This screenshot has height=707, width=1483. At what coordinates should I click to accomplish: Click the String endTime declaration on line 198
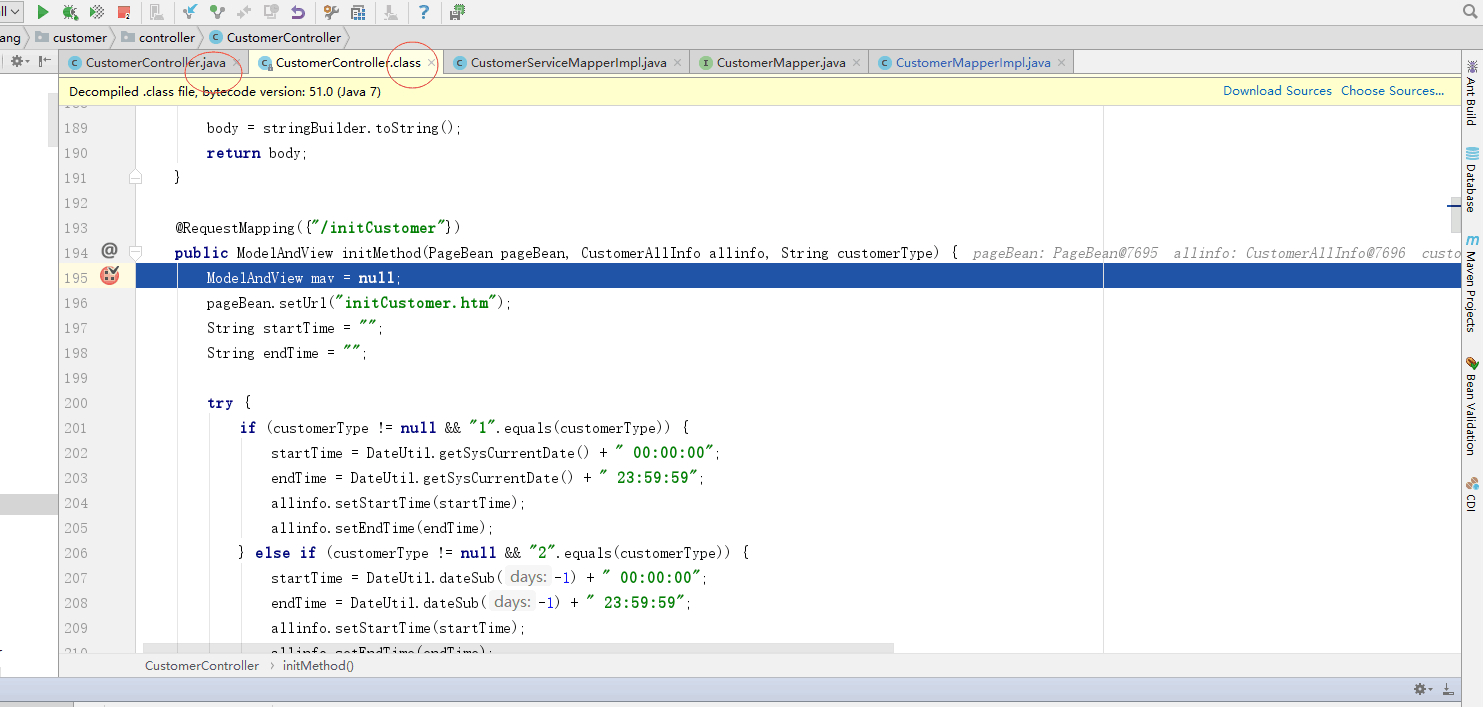coord(287,353)
